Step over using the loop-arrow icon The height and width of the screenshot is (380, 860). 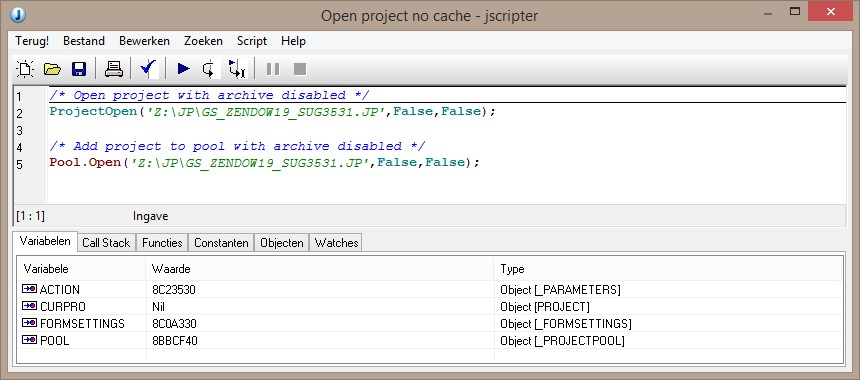(209, 69)
